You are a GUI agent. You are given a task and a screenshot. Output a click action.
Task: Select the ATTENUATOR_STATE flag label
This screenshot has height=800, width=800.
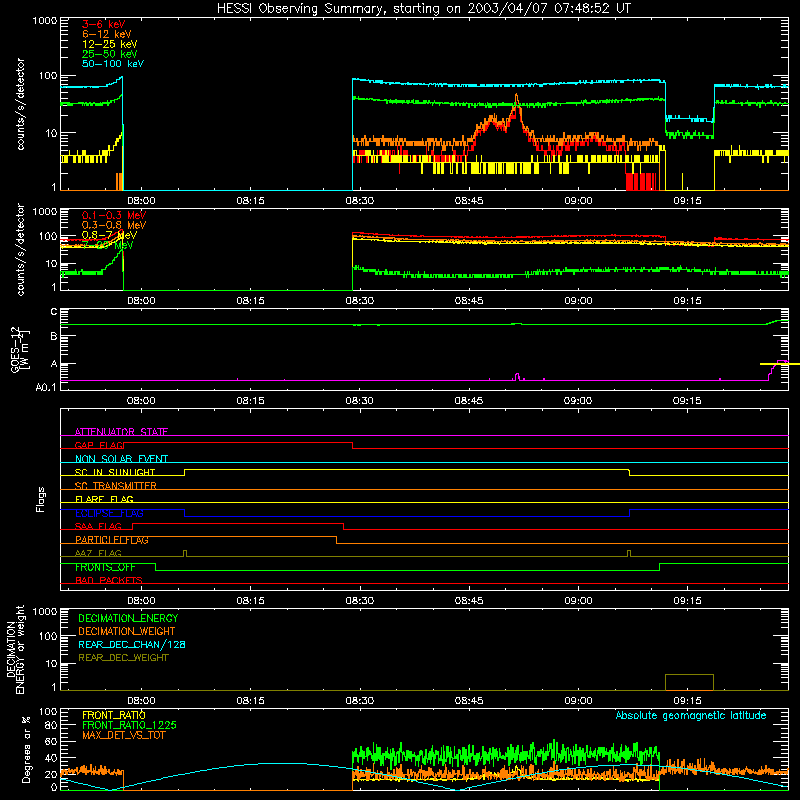121,432
